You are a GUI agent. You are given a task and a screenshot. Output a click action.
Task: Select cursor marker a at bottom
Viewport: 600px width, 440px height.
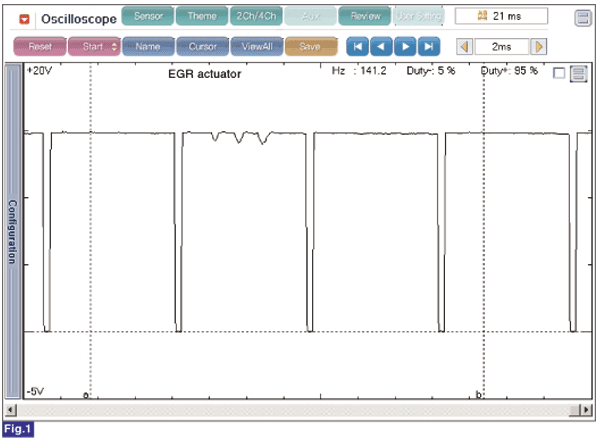[86, 395]
